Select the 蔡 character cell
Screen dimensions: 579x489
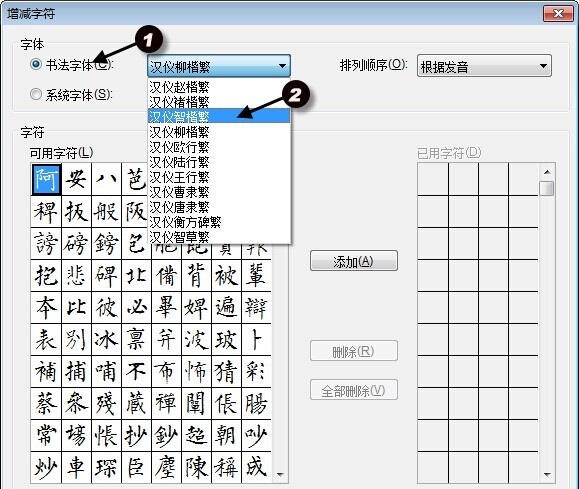(46, 403)
